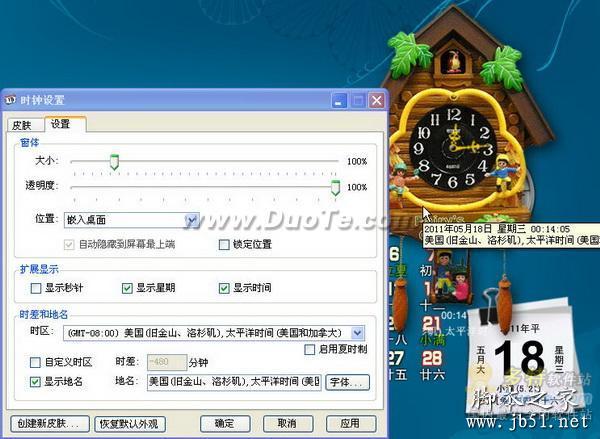Uncheck the 显示星期 checkbox
The width and height of the screenshot is (600, 439).
click(127, 288)
